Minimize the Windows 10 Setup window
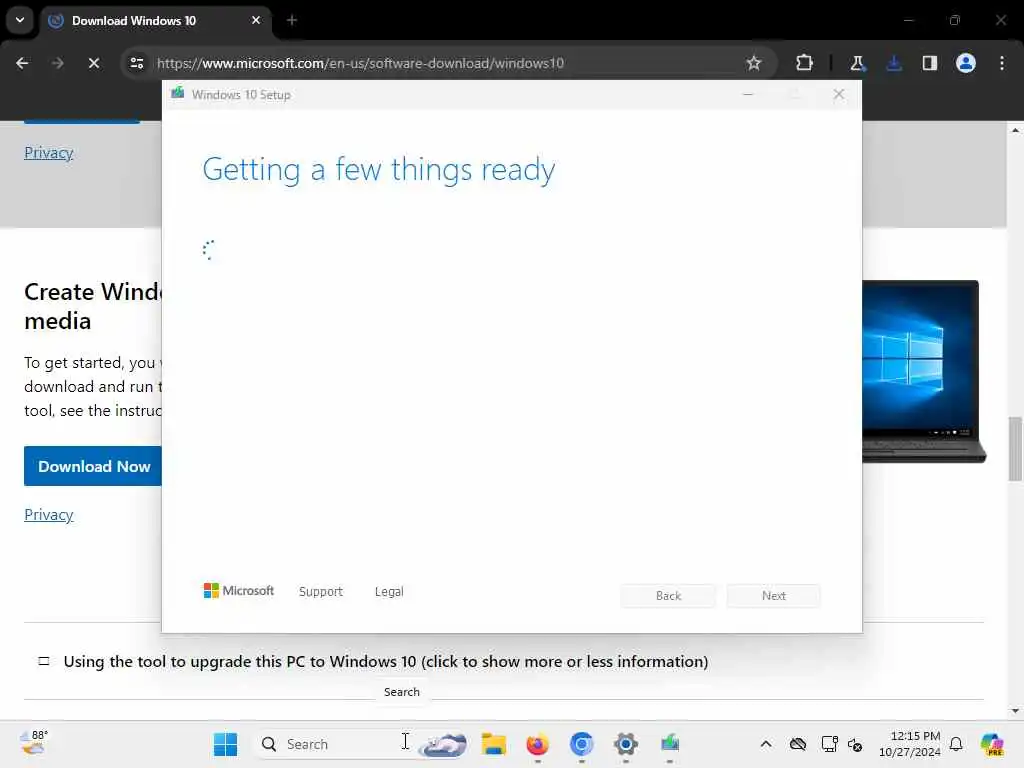The image size is (1024, 768). click(748, 95)
